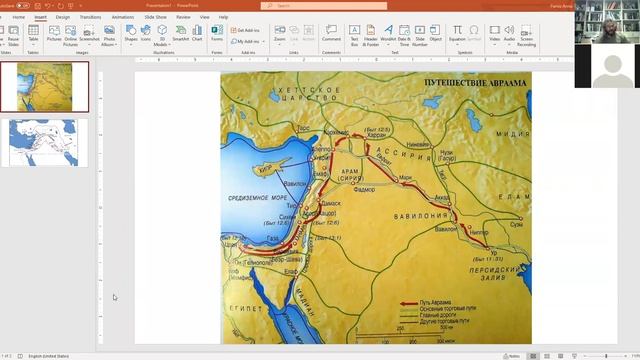Select slide 1 thumbnail with colored map
This screenshot has width=640, height=360.
coord(44,87)
